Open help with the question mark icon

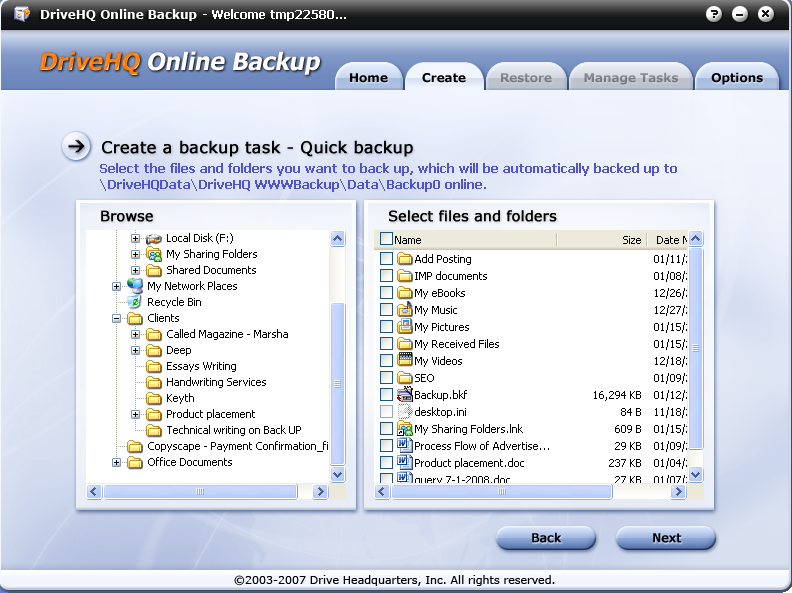[x=714, y=14]
